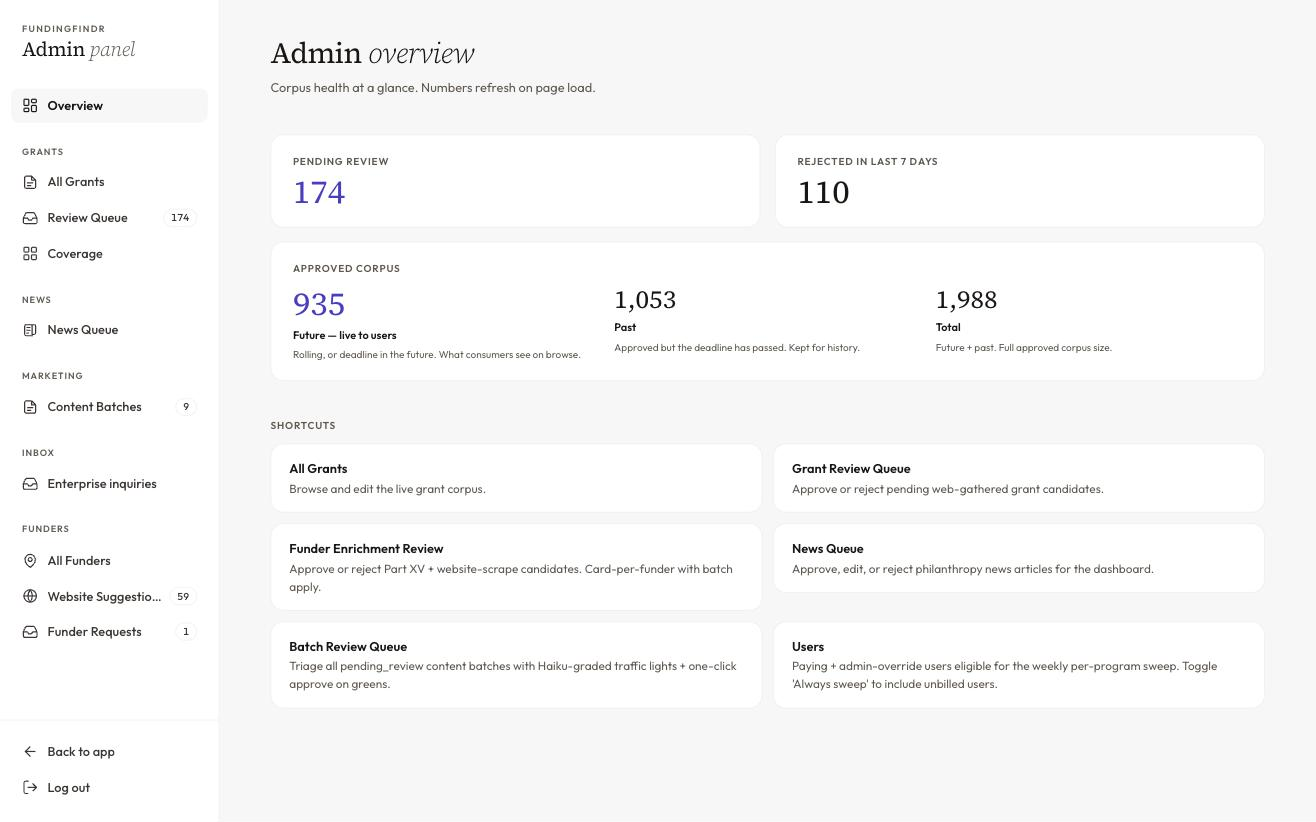
Task: Open the Batch Review Queue shortcut
Action: (516, 665)
